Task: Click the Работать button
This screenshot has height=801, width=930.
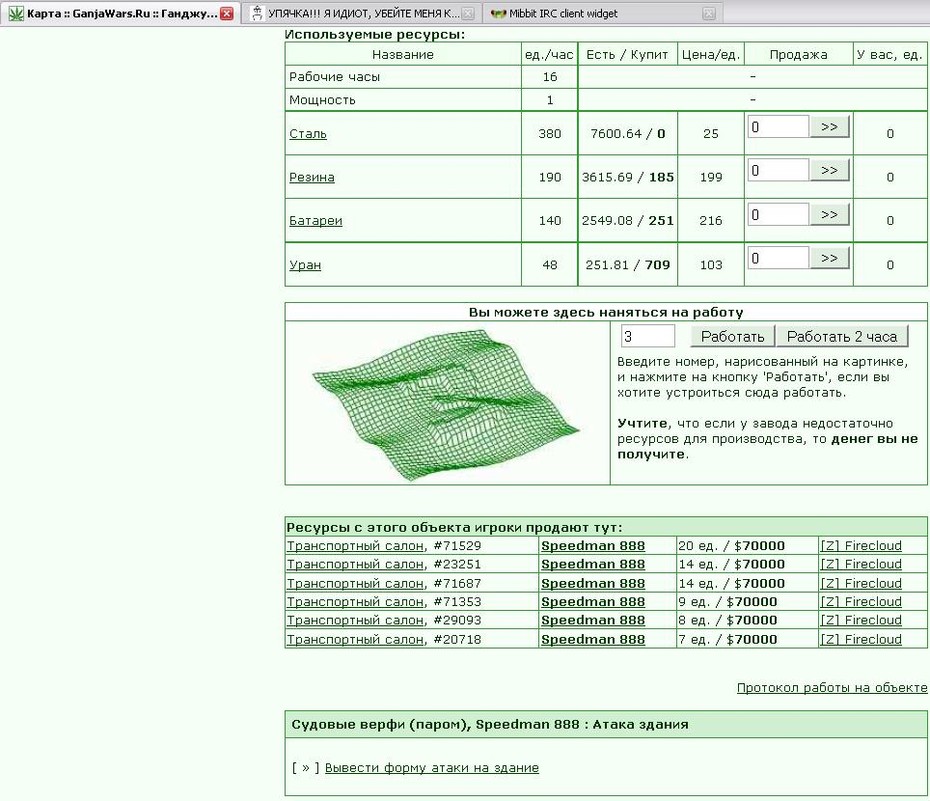Action: pyautogui.click(x=732, y=336)
